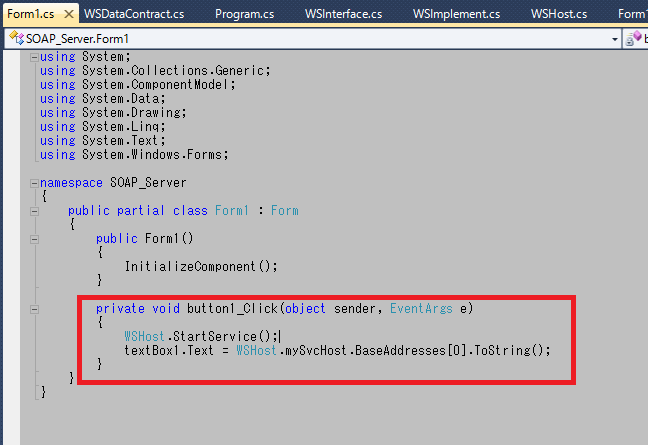
Task: Open the SOAP_Server.Form1 type dropdown arrow
Action: [x=614, y=38]
